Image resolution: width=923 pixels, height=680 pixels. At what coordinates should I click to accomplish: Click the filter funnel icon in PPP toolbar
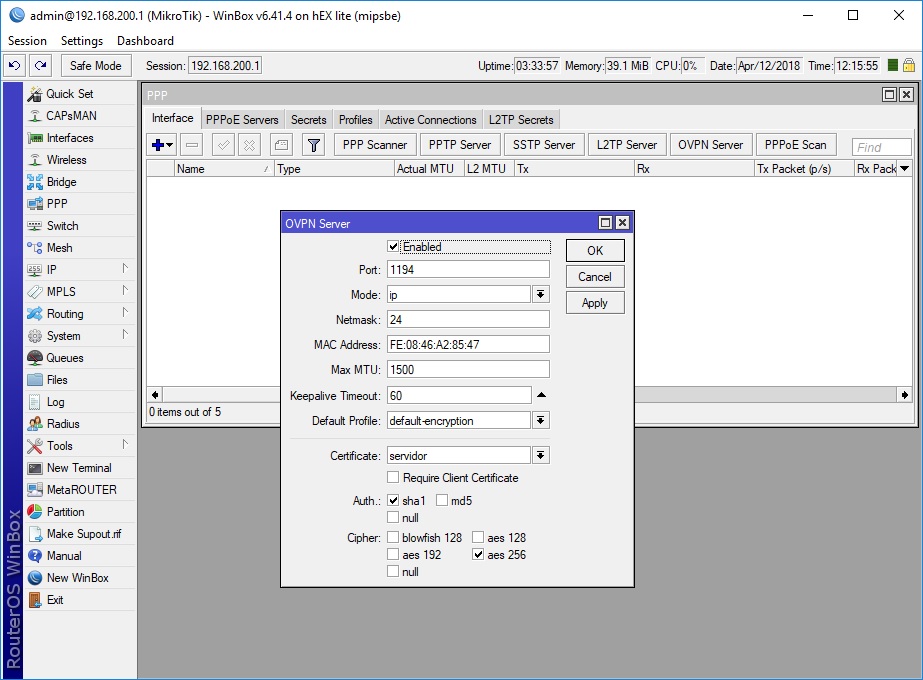(x=314, y=145)
